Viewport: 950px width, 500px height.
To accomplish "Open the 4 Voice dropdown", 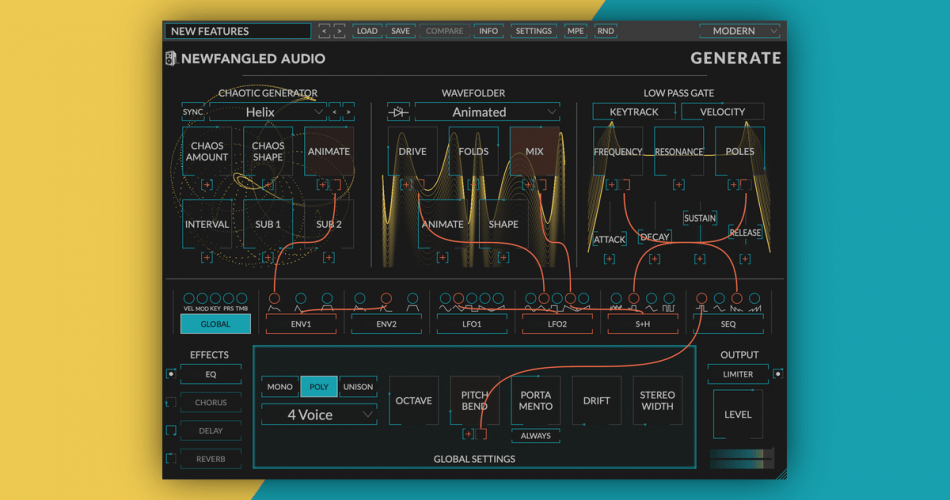I will (319, 415).
